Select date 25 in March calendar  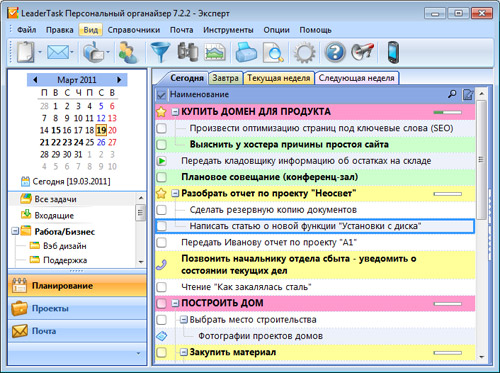coord(90,142)
